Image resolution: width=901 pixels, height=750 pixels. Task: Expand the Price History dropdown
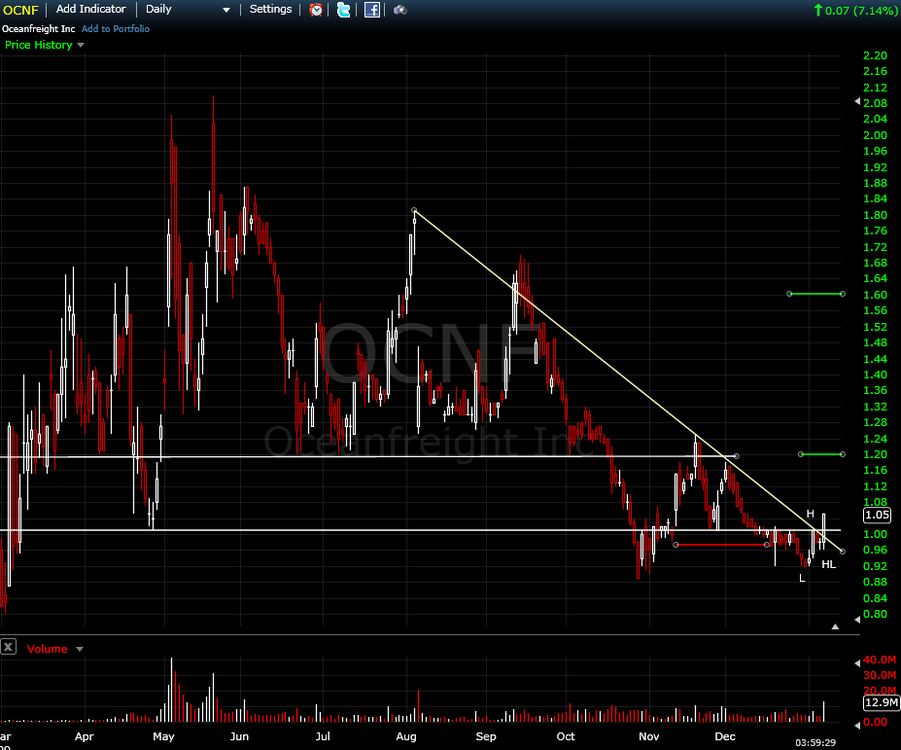[x=80, y=45]
